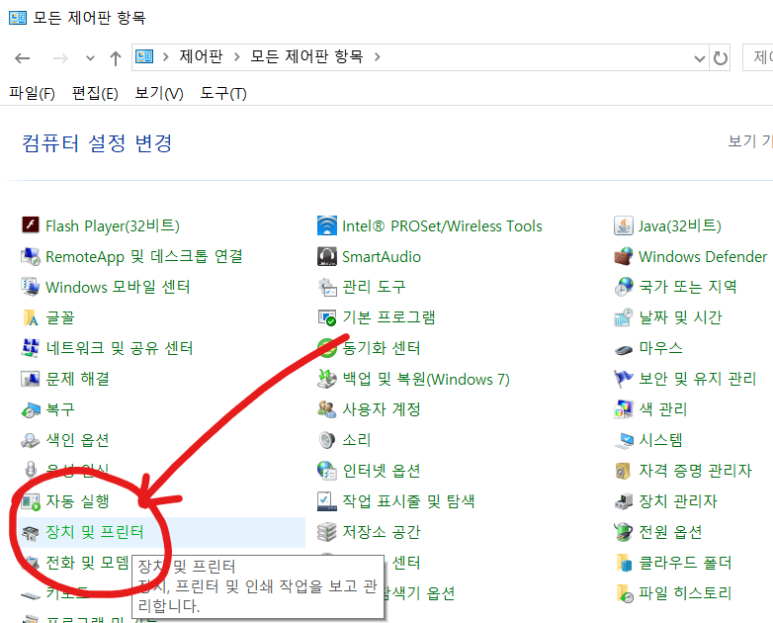Open the recent locations dropdown arrow

(x=90, y=58)
